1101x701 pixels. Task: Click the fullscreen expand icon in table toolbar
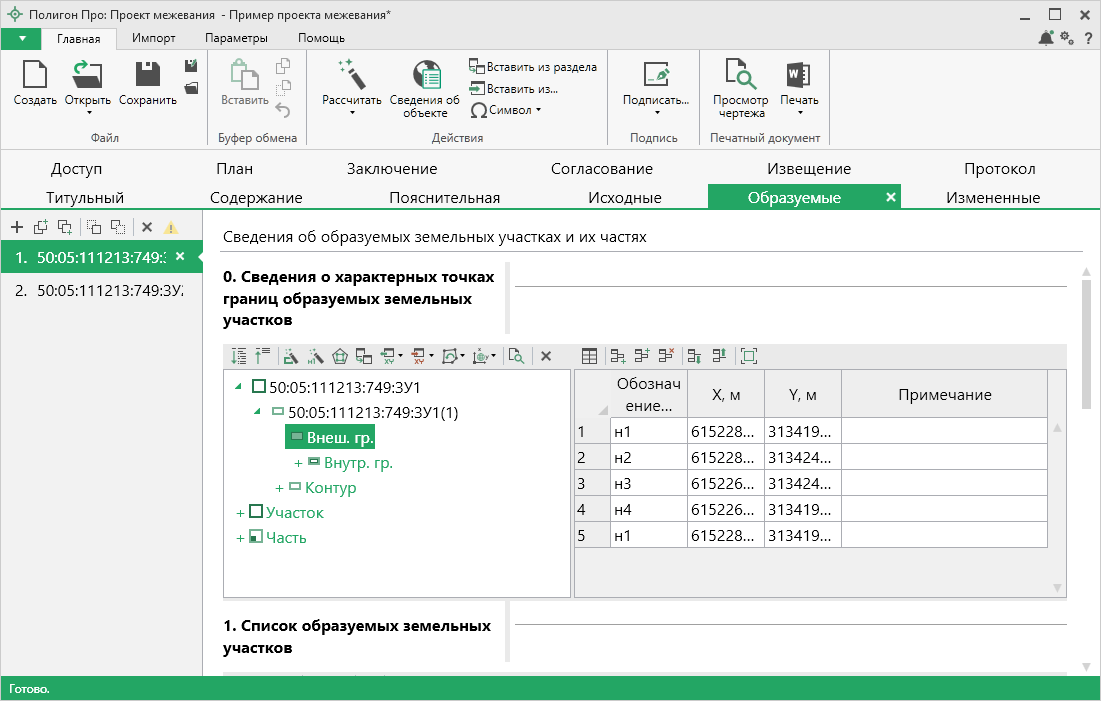pos(748,356)
